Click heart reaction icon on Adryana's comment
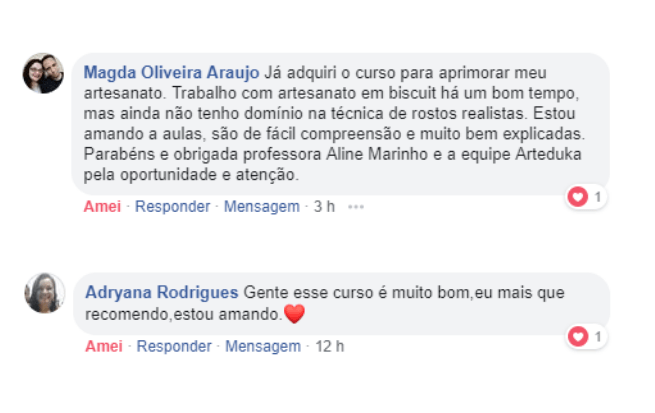The image size is (655, 413). [578, 337]
